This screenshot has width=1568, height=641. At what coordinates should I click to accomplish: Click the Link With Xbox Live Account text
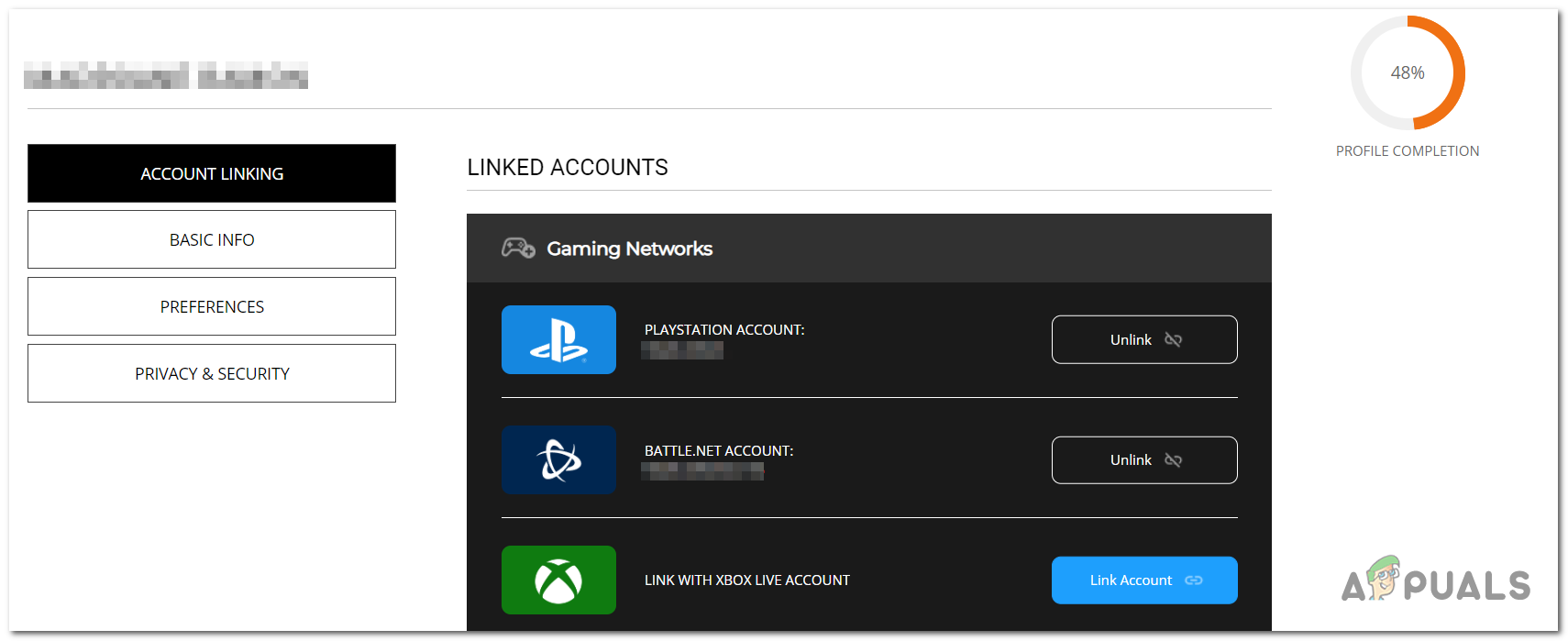(747, 580)
